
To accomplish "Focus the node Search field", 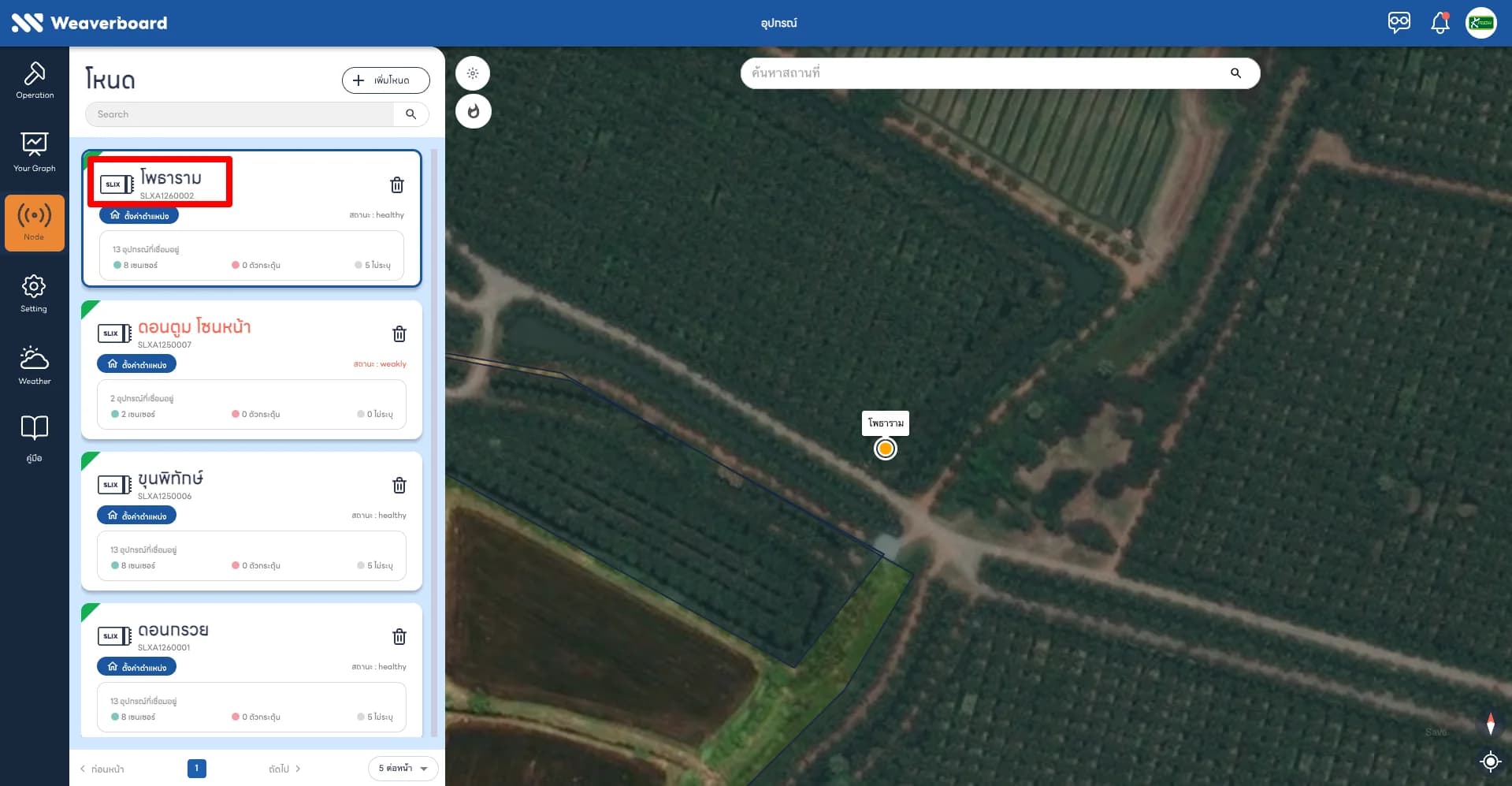I will click(x=240, y=114).
